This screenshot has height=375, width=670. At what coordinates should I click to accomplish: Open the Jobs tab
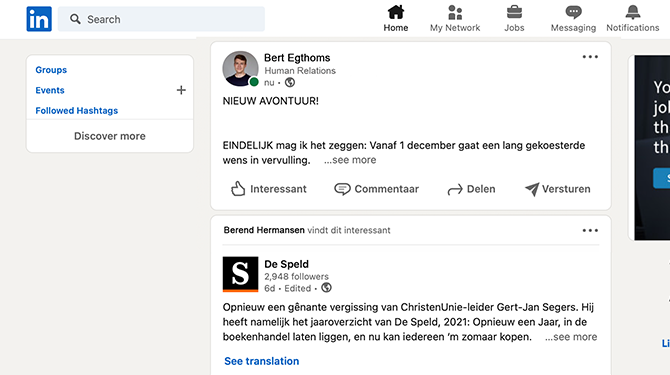pos(514,19)
